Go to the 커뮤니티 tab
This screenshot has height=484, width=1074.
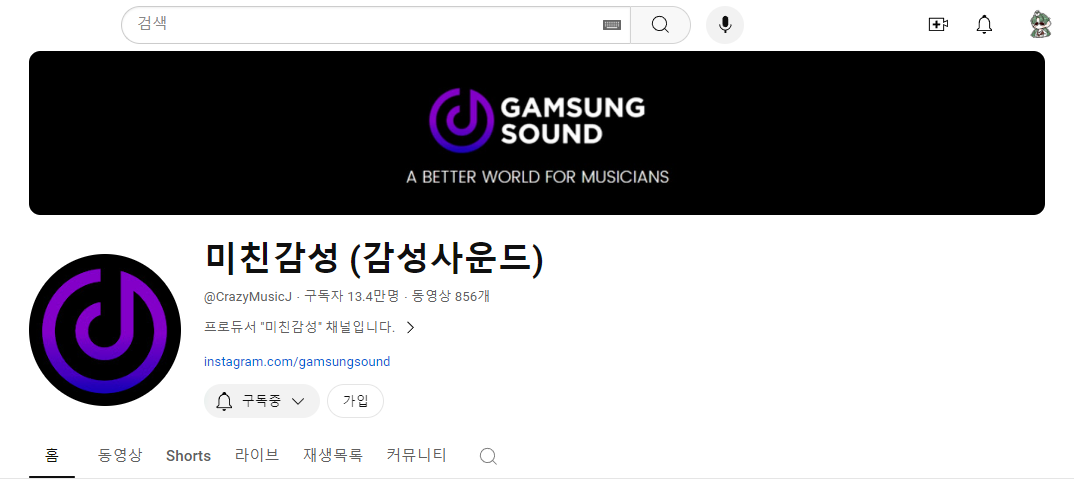click(x=416, y=455)
